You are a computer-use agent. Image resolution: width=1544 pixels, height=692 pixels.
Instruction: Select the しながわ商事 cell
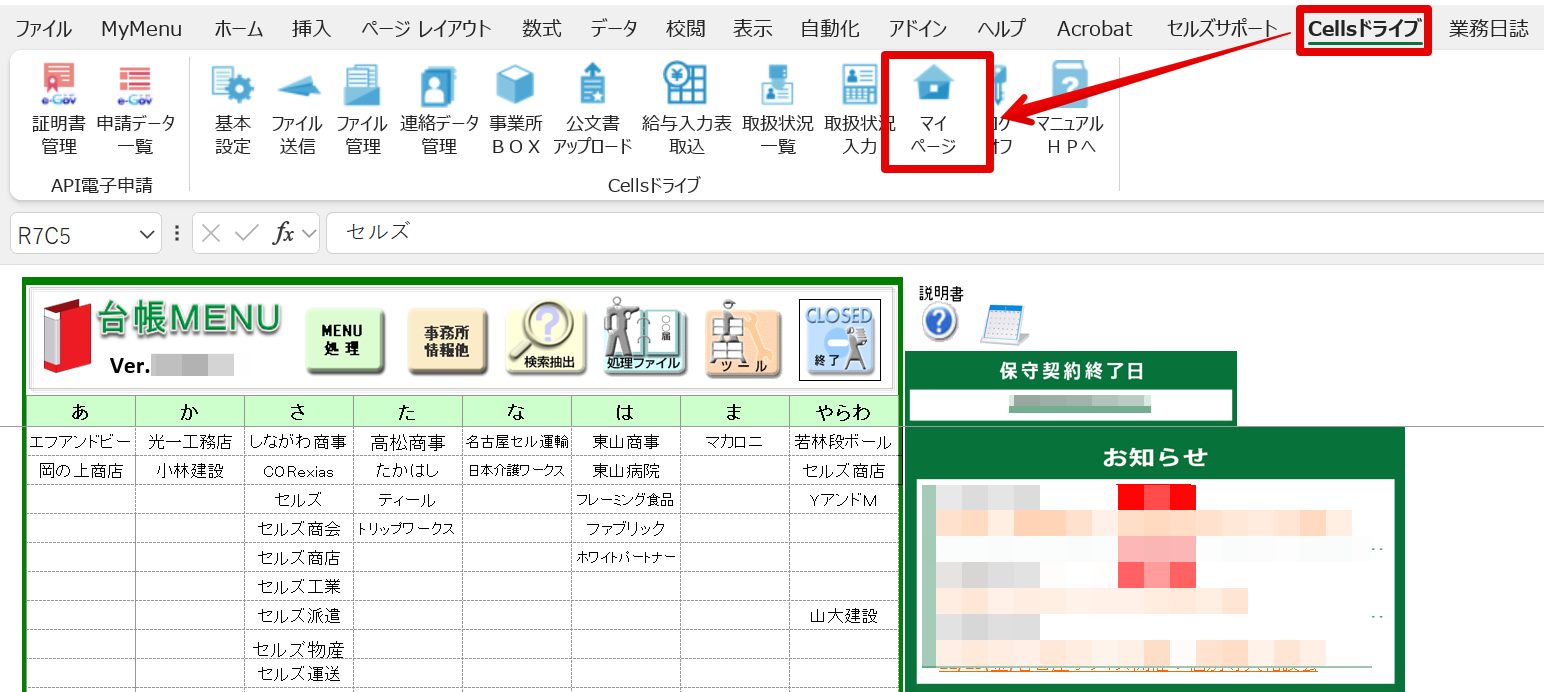coord(298,441)
